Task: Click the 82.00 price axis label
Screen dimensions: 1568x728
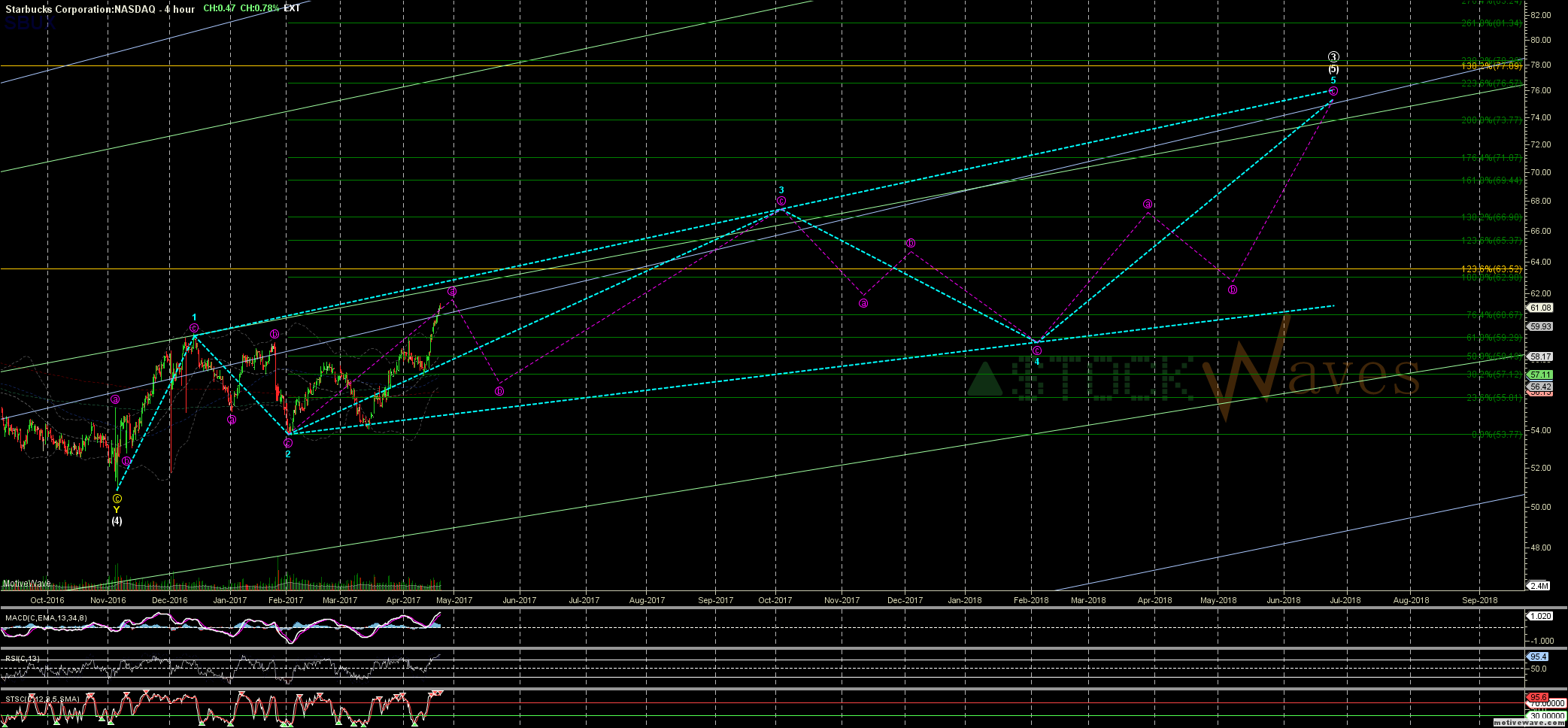Action: coord(1540,15)
